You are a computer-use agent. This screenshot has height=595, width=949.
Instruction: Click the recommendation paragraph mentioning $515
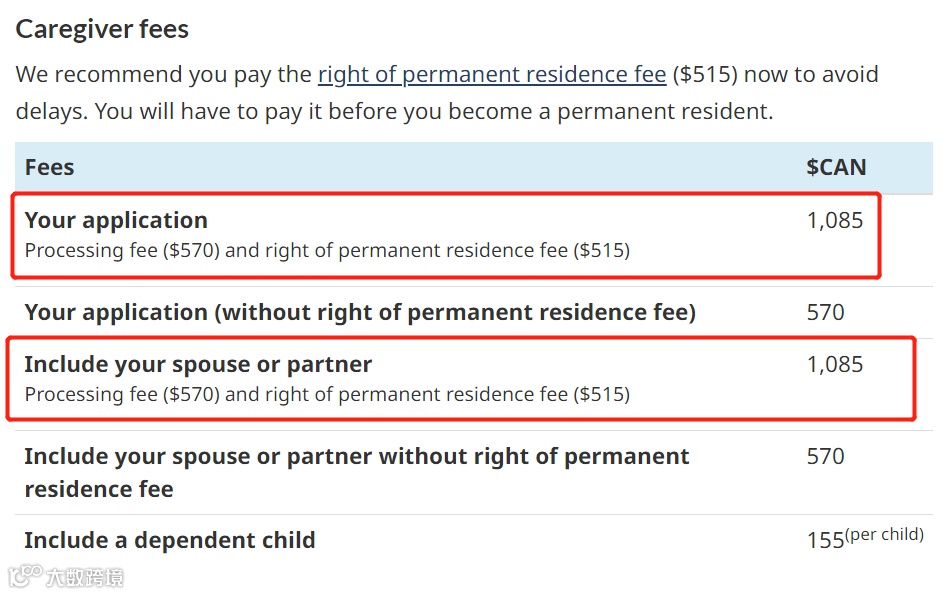pos(447,93)
